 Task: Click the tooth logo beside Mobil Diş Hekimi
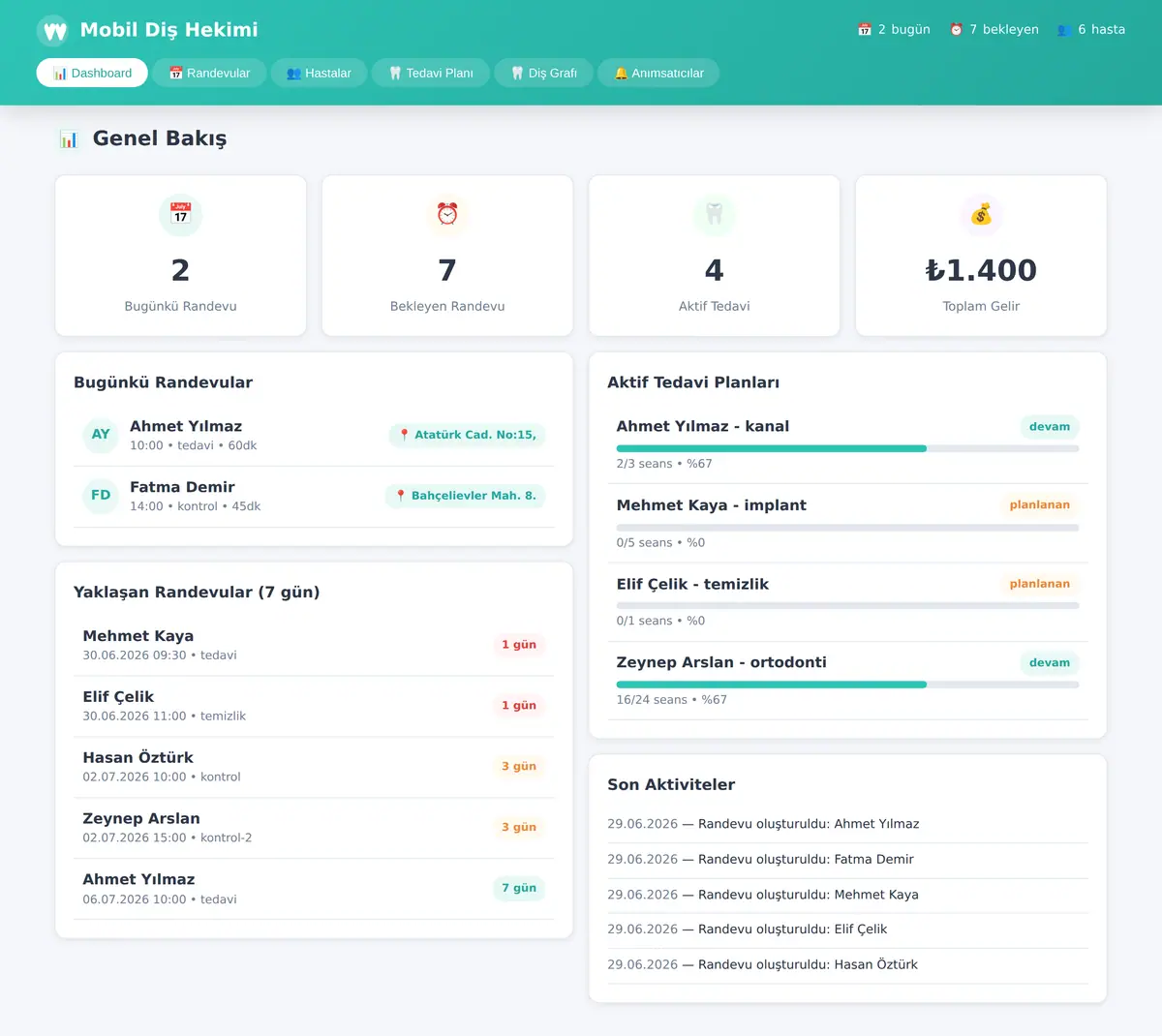[x=53, y=31]
